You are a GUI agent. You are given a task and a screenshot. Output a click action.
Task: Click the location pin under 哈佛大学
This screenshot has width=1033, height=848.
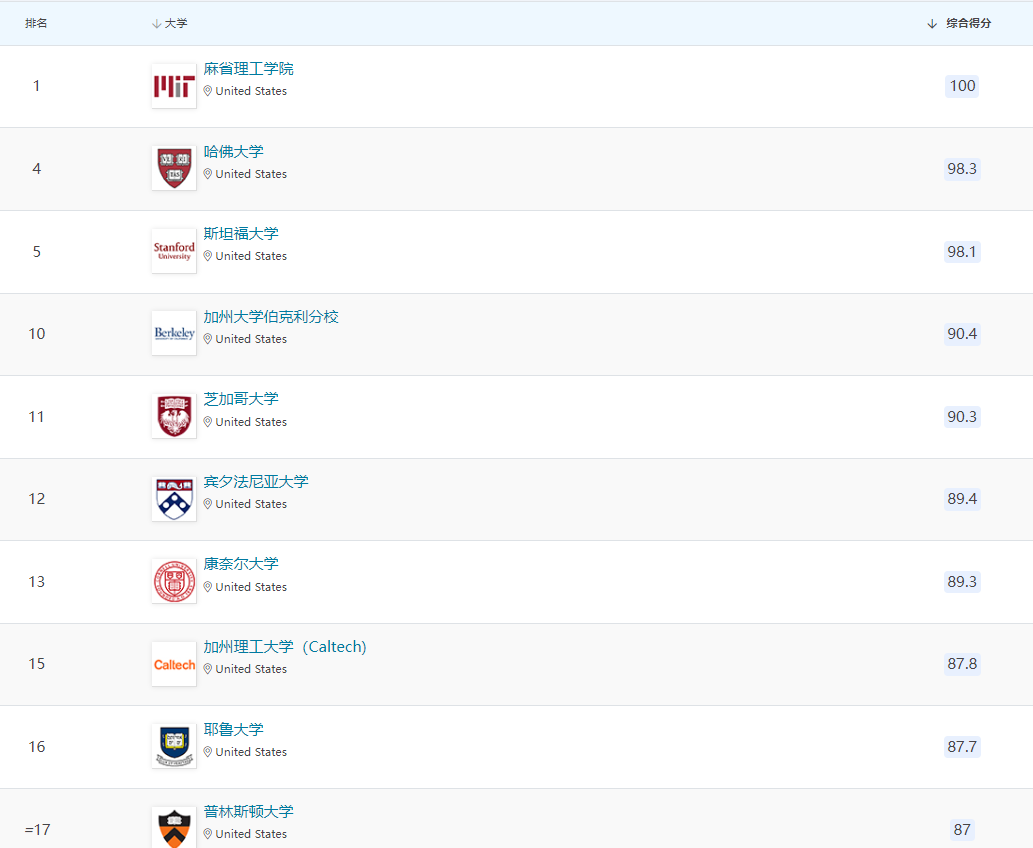(208, 174)
